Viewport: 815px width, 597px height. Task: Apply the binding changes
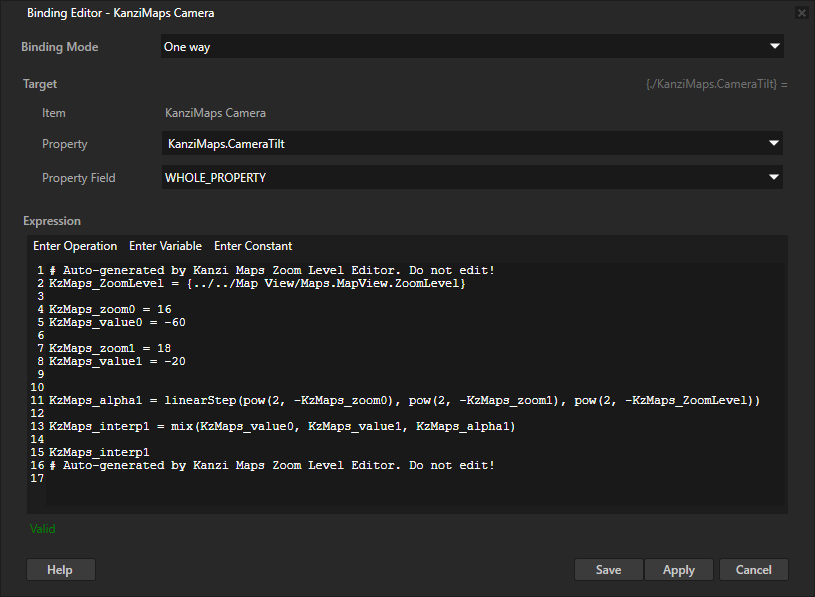pos(678,570)
